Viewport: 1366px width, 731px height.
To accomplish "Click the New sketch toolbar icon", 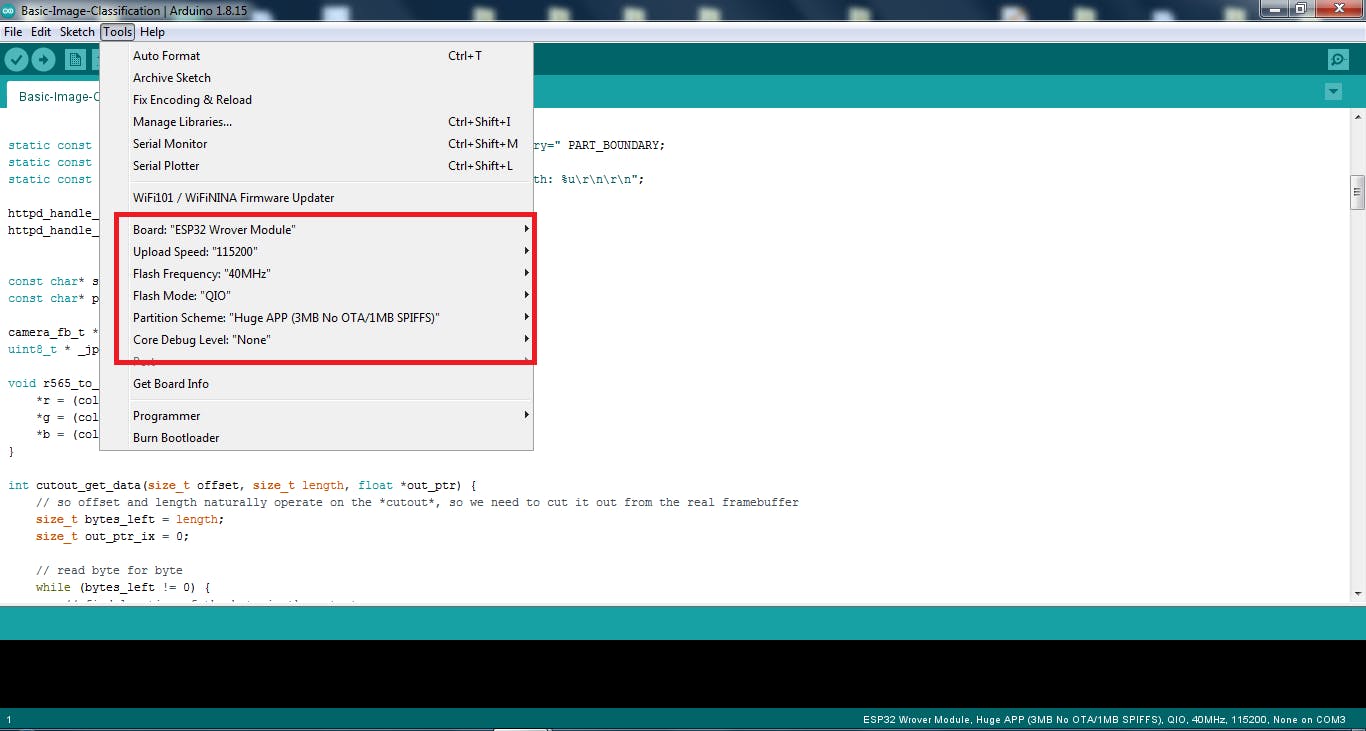I will point(75,60).
